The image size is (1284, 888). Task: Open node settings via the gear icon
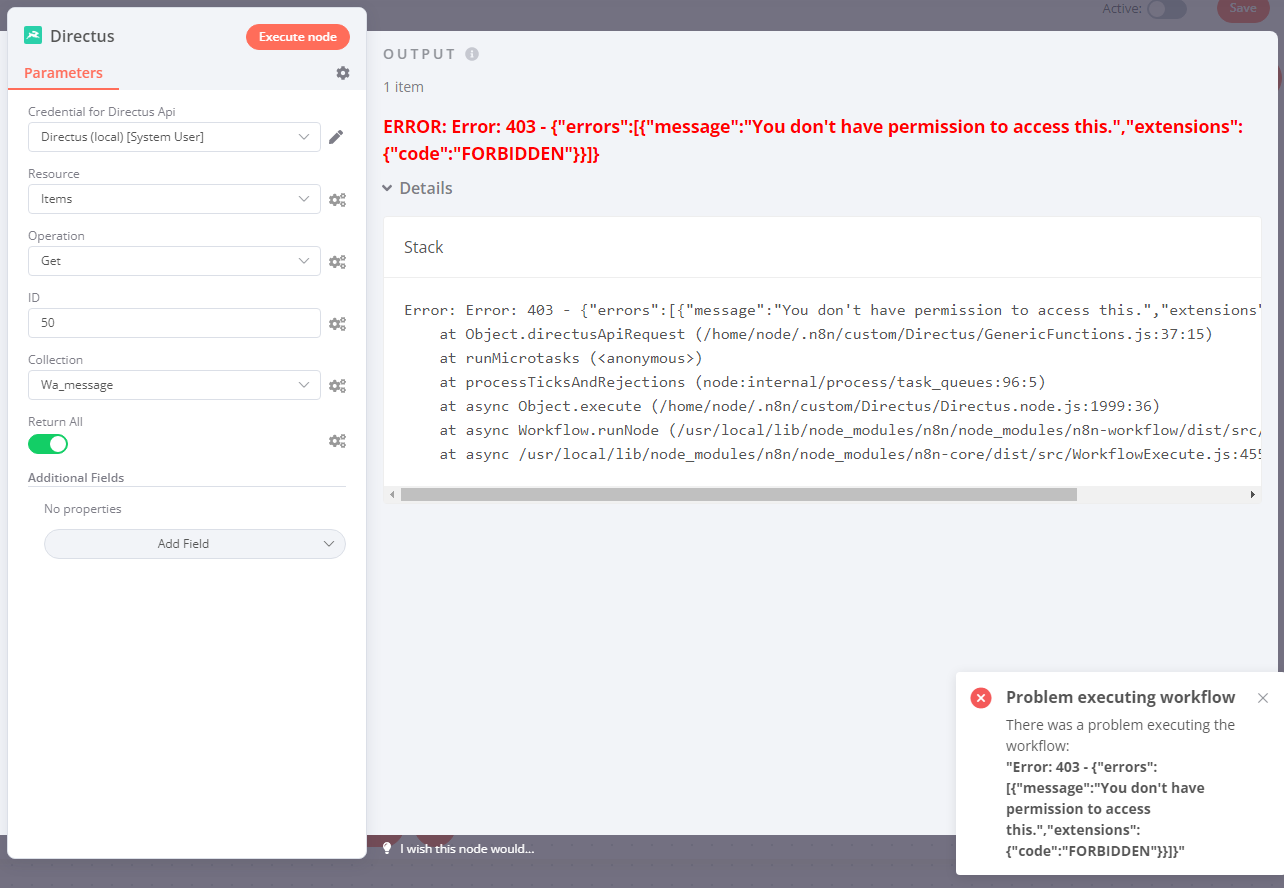342,72
